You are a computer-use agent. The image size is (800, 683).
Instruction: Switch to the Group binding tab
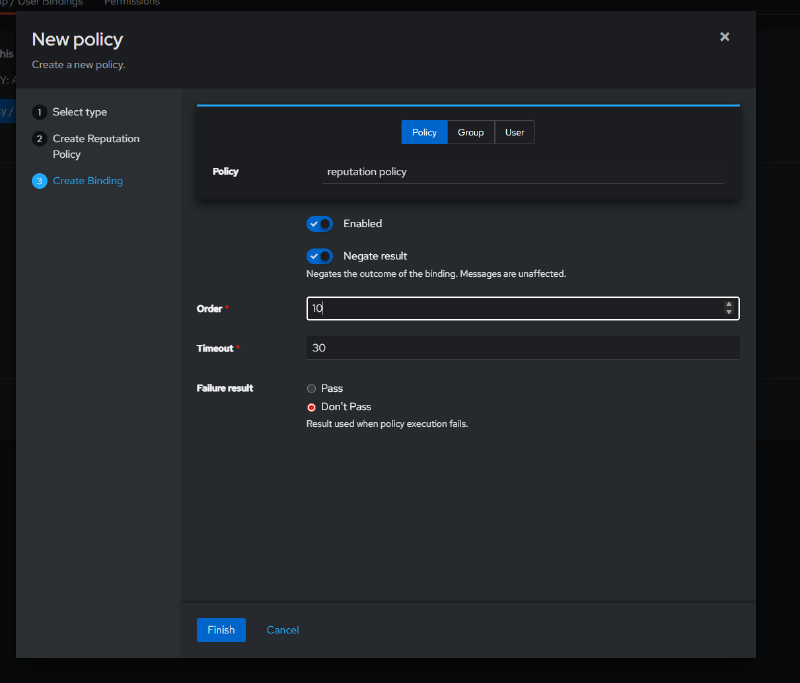[x=470, y=132]
